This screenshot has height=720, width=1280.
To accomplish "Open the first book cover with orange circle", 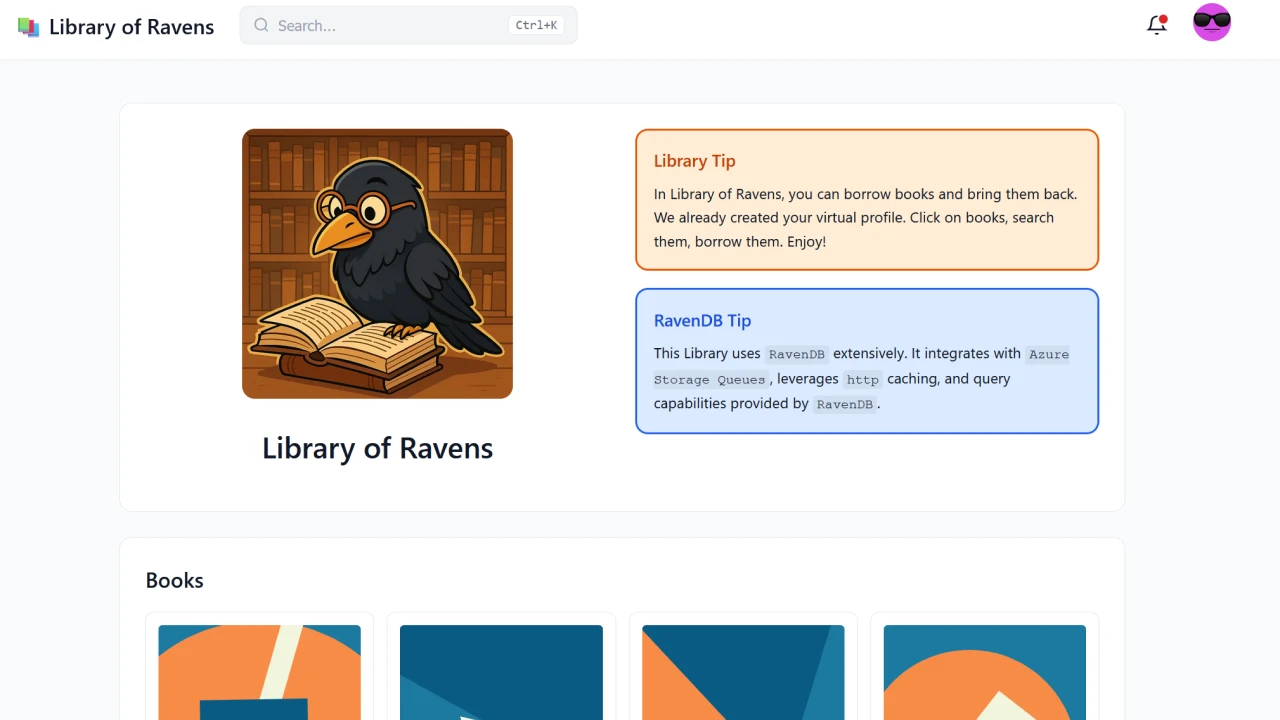I will 259,672.
